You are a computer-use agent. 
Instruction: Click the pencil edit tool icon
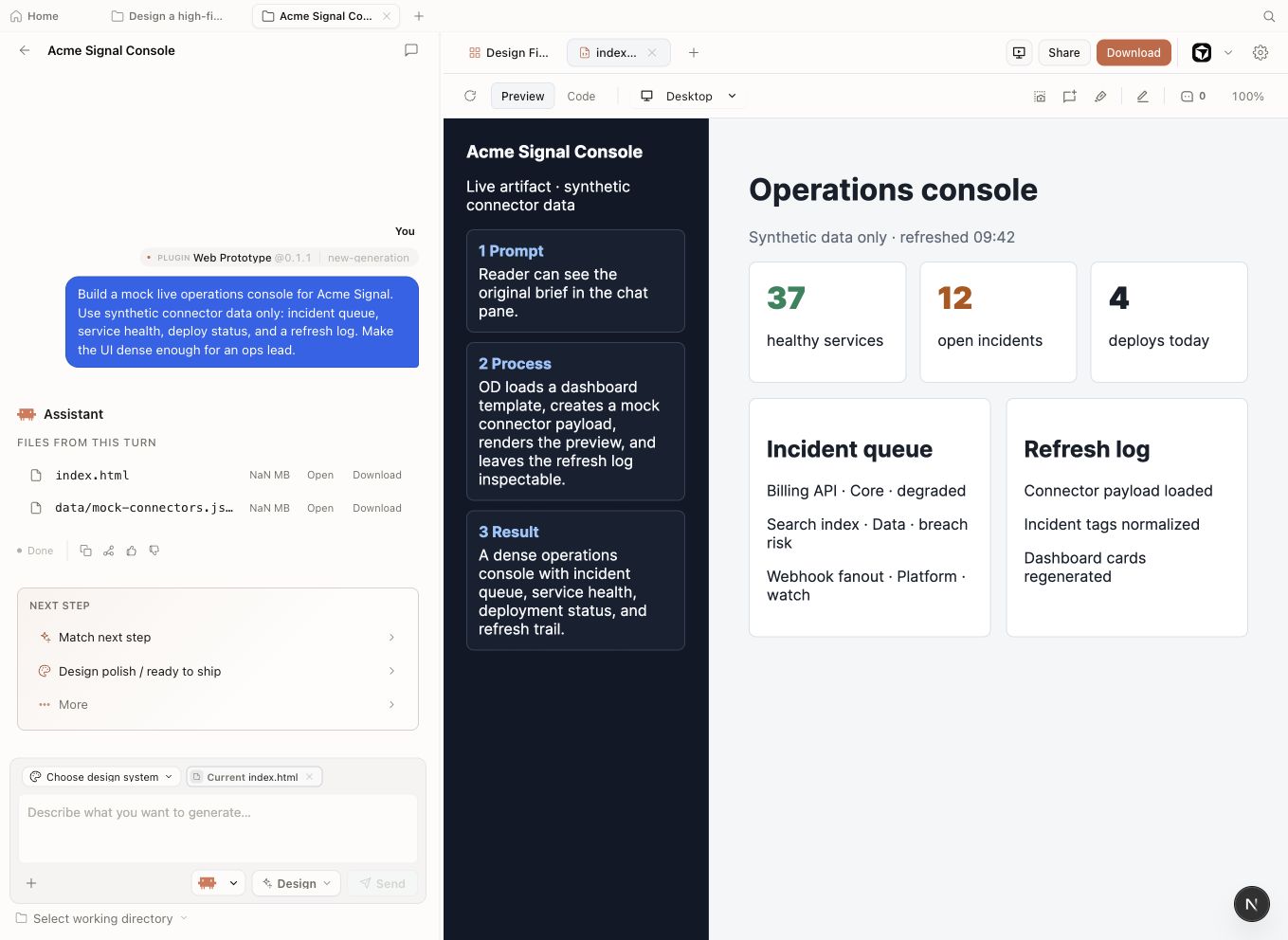click(x=1143, y=96)
